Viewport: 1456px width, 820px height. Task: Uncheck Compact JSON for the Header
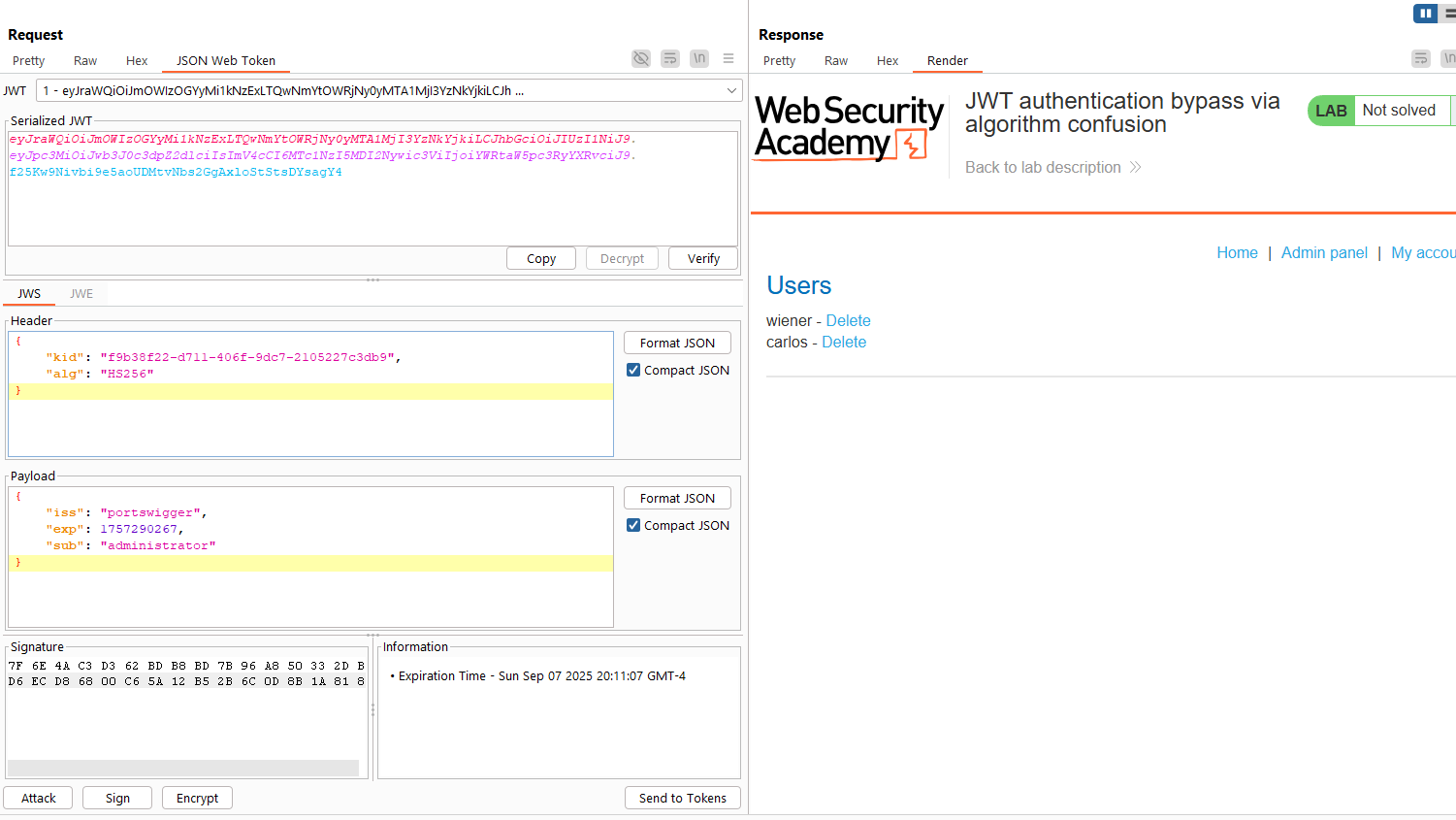(633, 371)
